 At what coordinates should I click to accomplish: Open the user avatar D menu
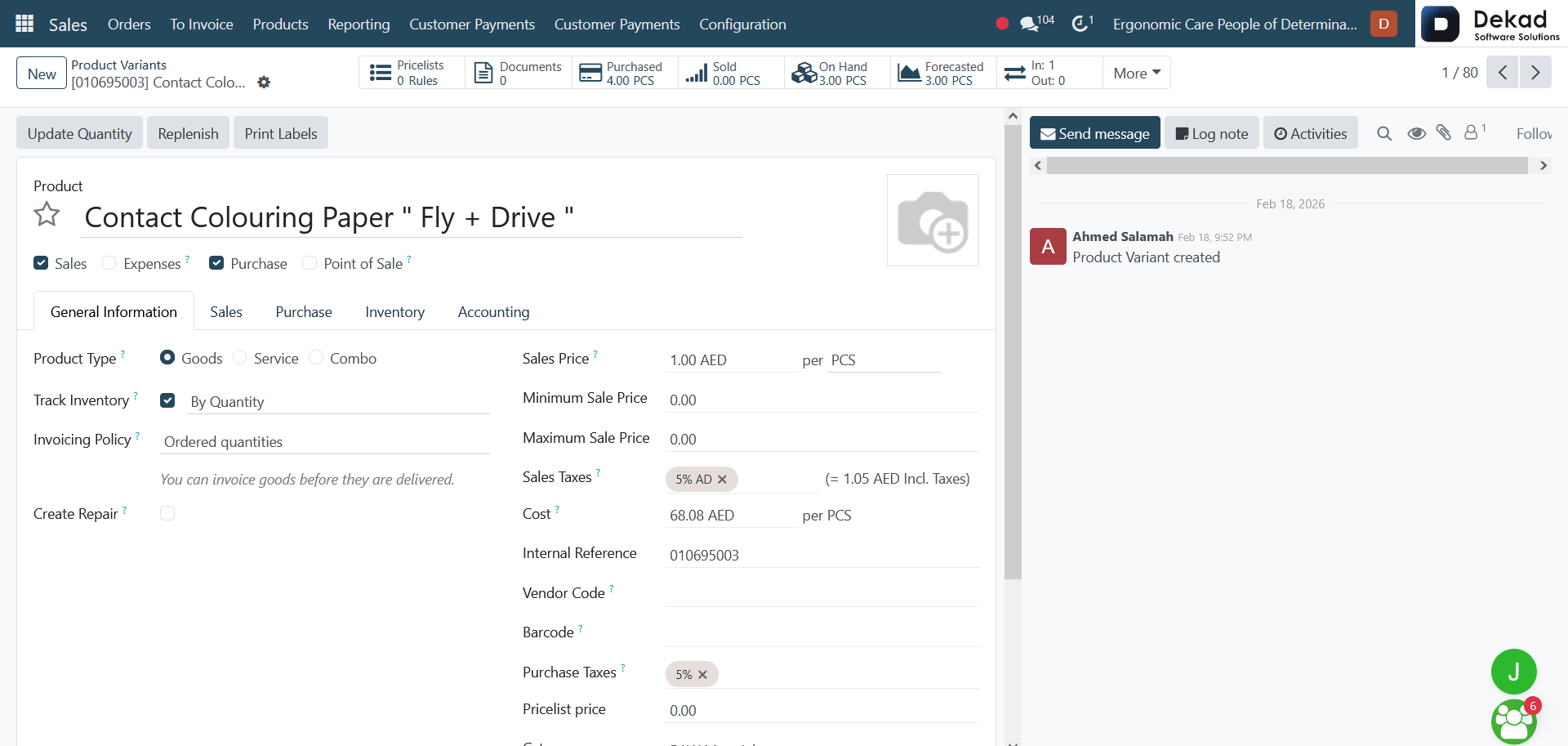[x=1383, y=24]
